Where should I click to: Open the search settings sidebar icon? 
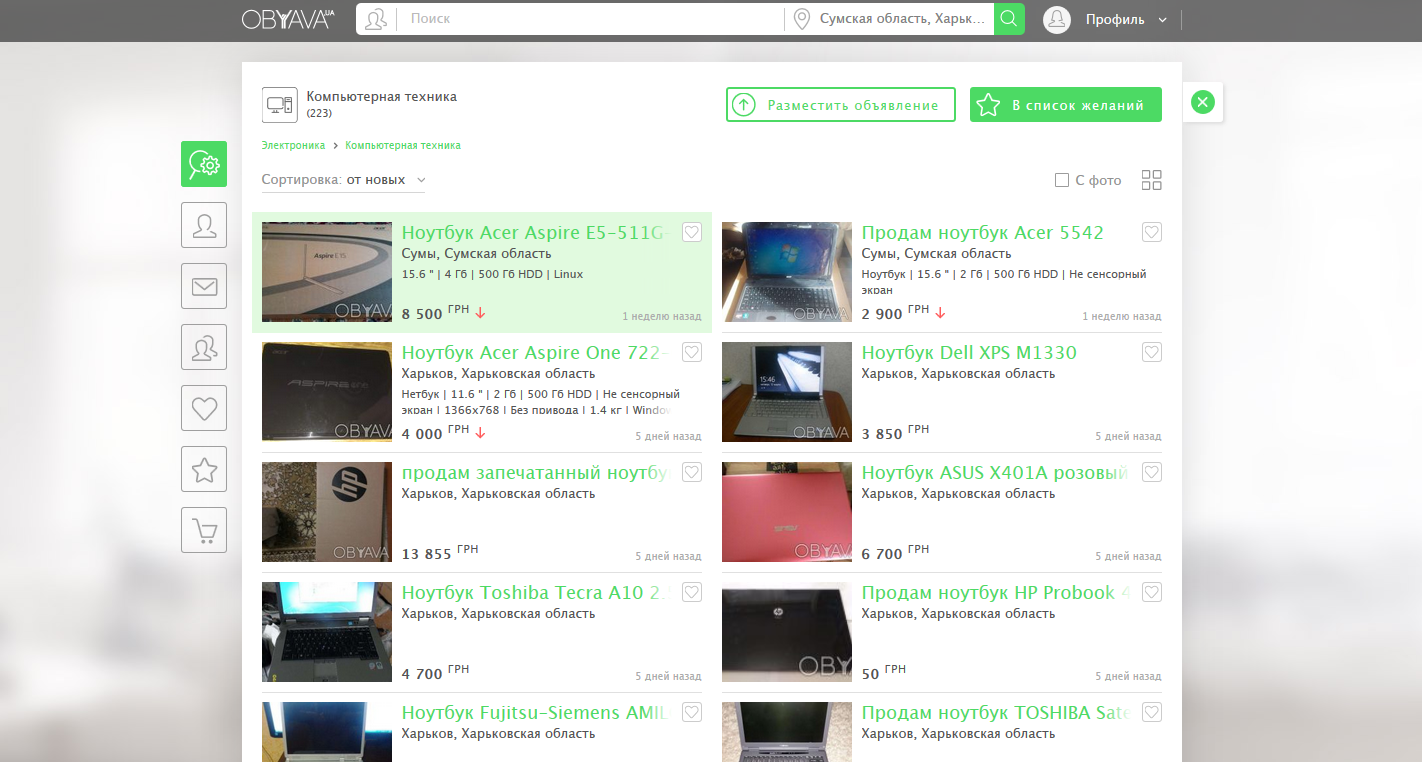click(x=204, y=164)
